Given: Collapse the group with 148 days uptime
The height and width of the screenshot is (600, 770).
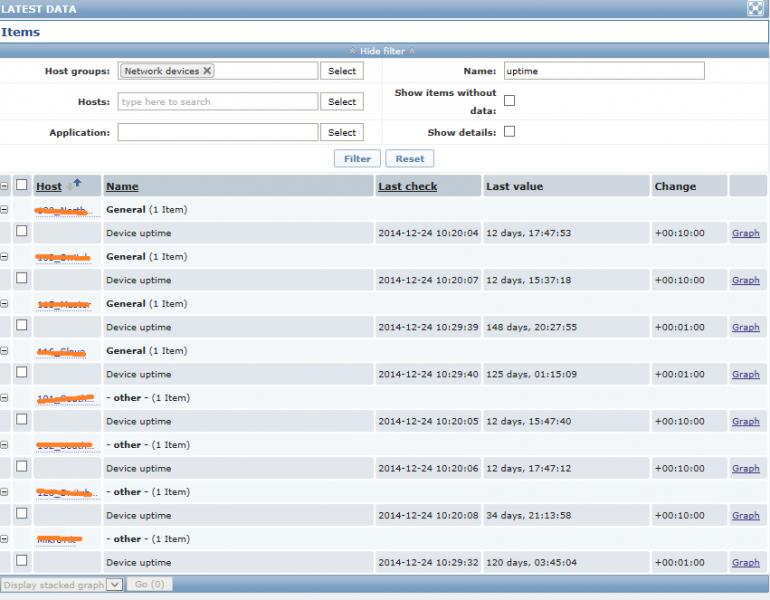Looking at the screenshot, I should [5, 304].
